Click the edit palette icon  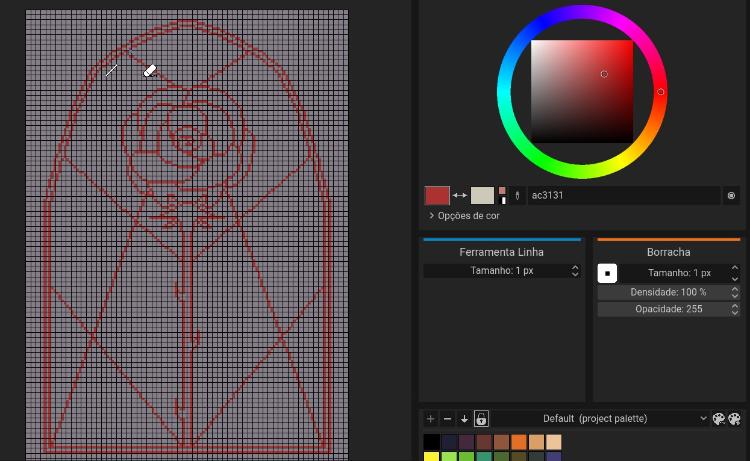tap(734, 419)
